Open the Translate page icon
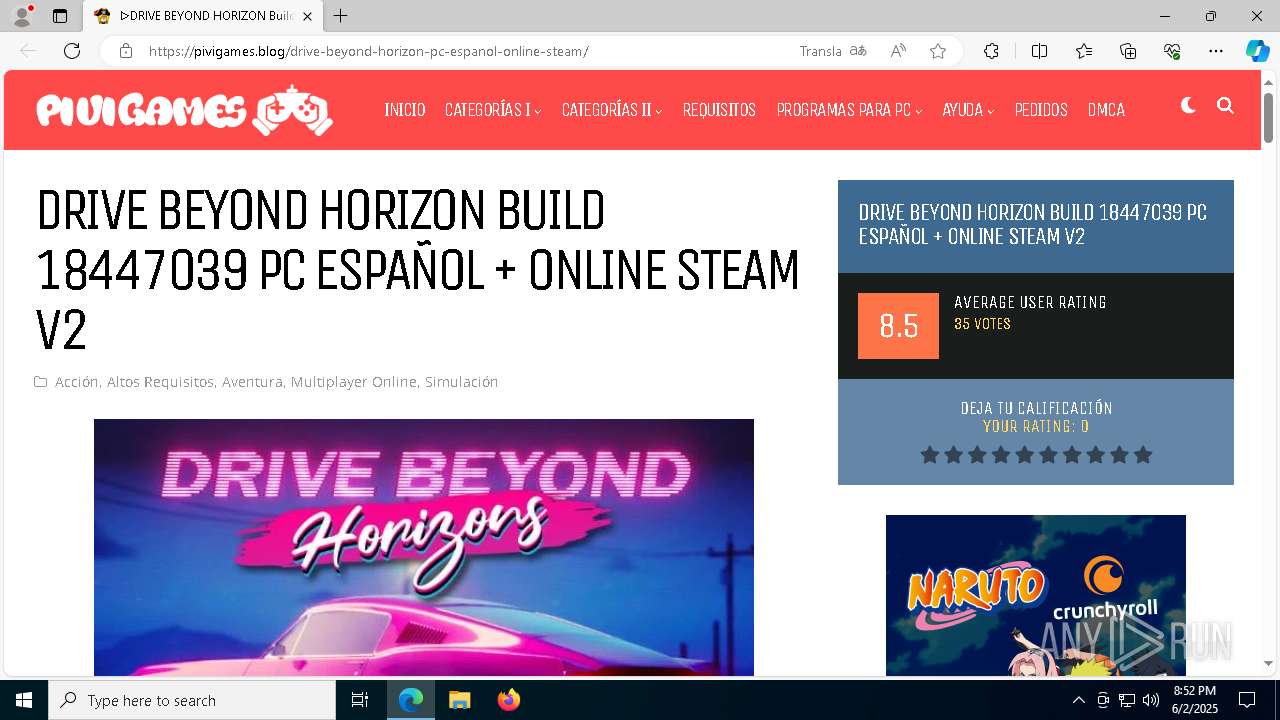 858,51
